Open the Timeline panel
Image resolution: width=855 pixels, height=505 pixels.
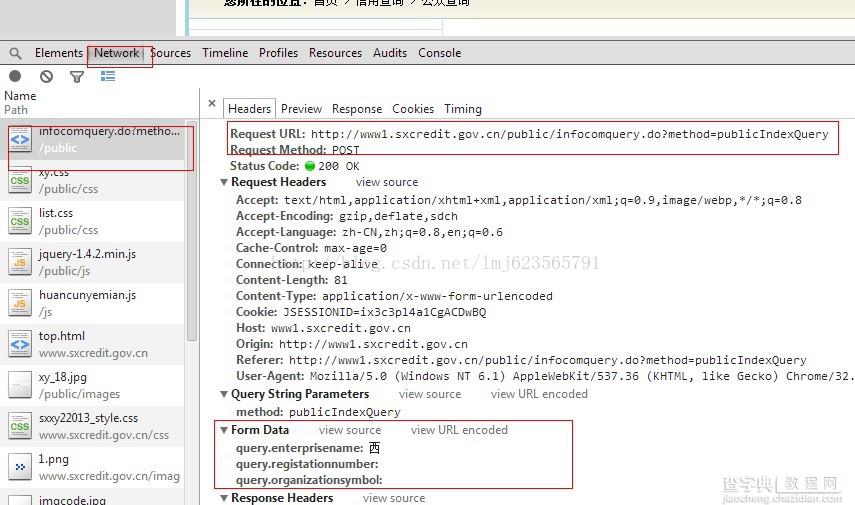coord(225,53)
